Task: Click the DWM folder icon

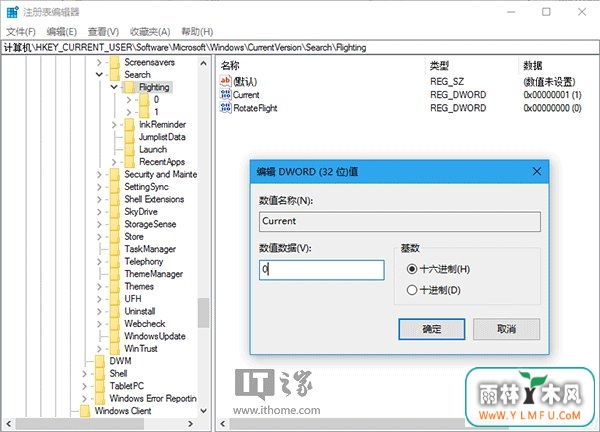Action: click(100, 361)
